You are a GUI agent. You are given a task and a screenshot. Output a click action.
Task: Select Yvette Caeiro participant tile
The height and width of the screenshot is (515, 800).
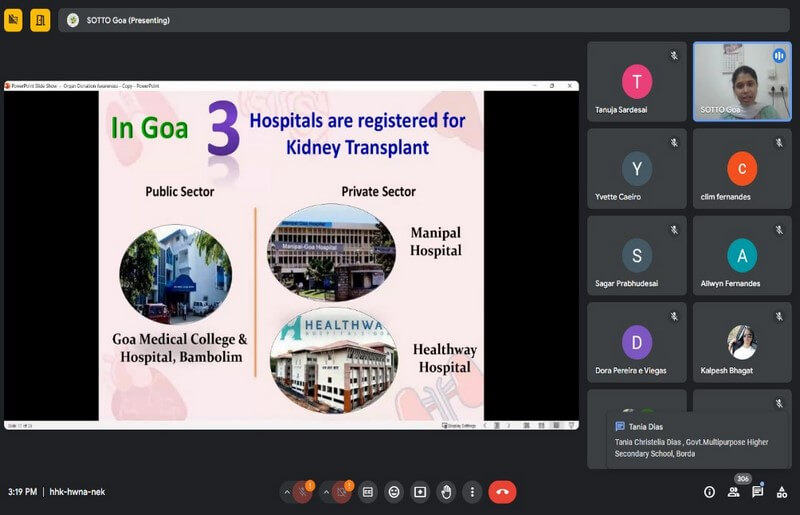pos(637,168)
